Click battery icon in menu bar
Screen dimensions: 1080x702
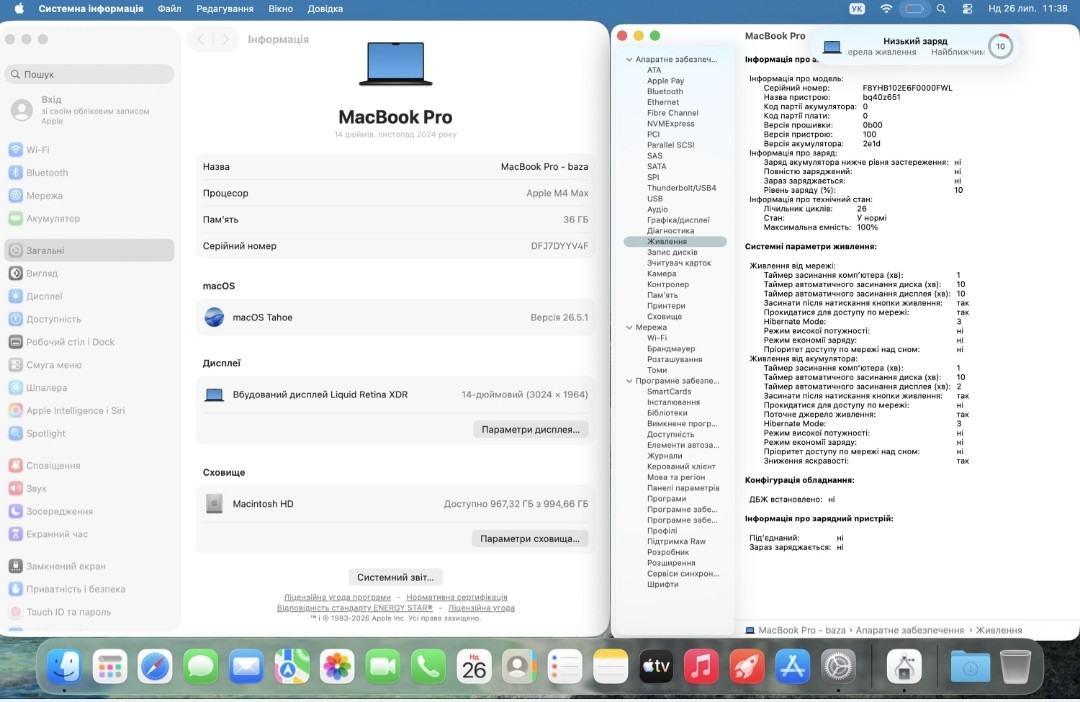pos(914,8)
